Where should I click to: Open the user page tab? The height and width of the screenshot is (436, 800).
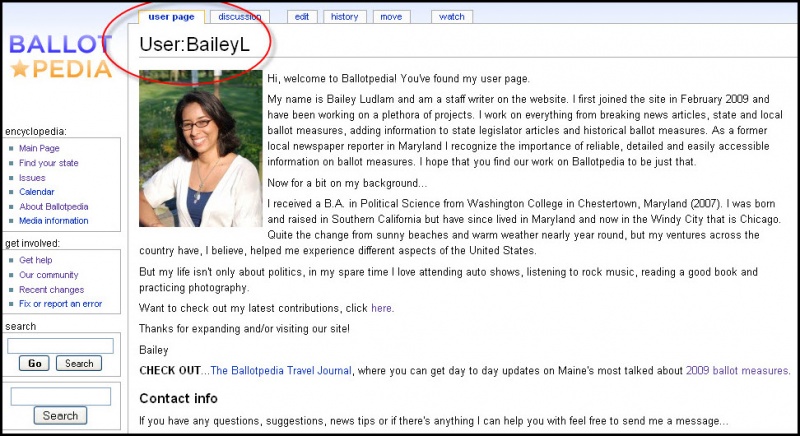click(171, 17)
